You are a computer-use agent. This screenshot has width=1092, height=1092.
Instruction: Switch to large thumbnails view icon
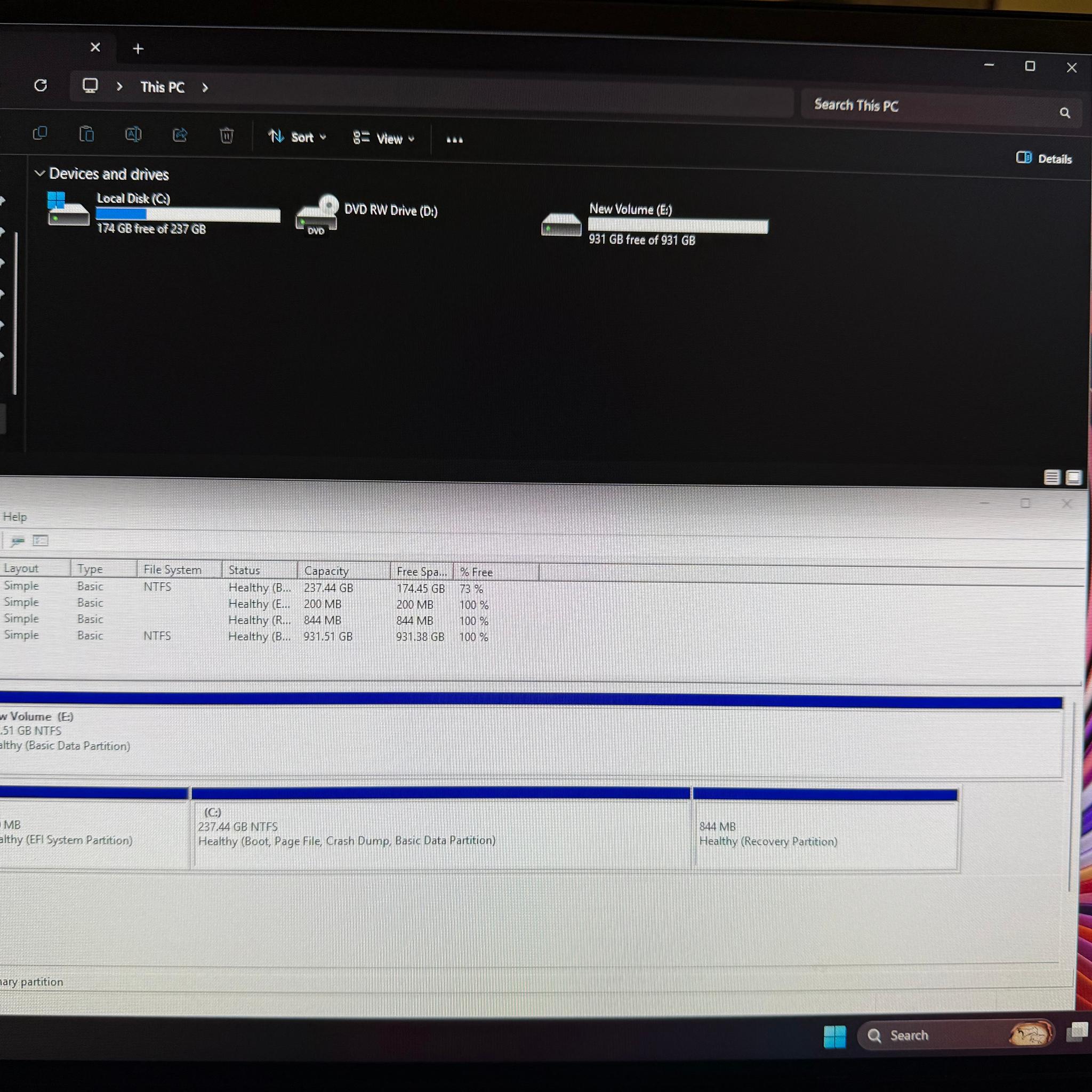[x=1074, y=478]
